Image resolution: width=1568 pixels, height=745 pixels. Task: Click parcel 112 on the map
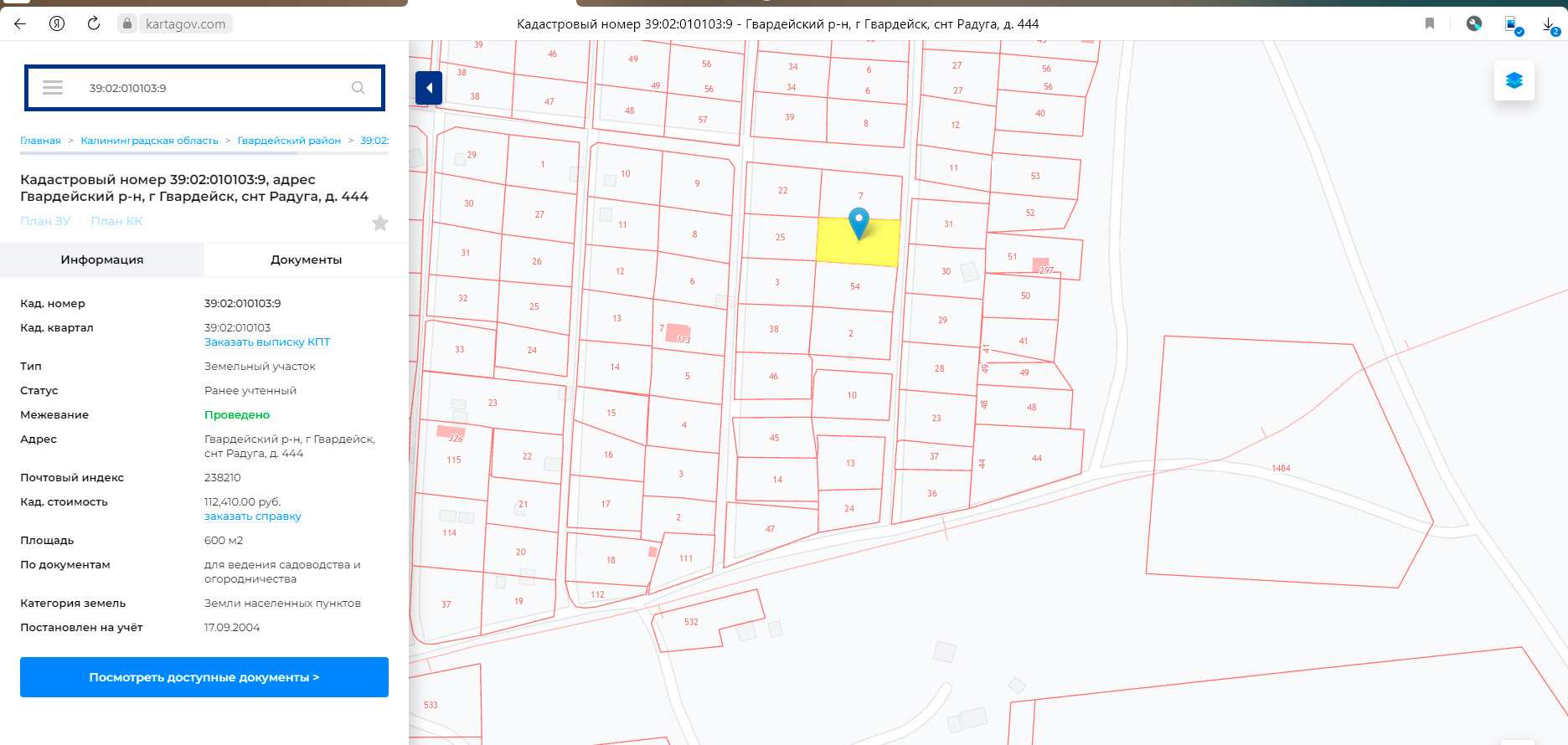click(597, 594)
